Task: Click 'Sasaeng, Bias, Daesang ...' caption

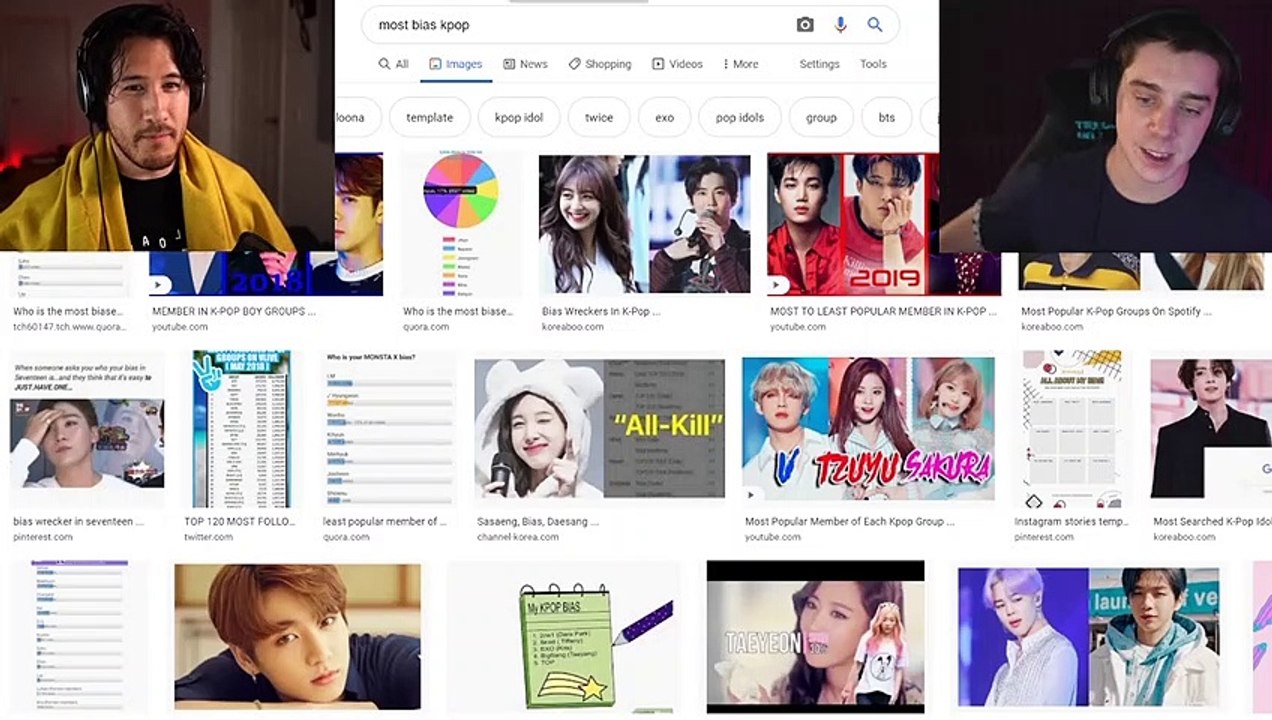Action: [538, 522]
